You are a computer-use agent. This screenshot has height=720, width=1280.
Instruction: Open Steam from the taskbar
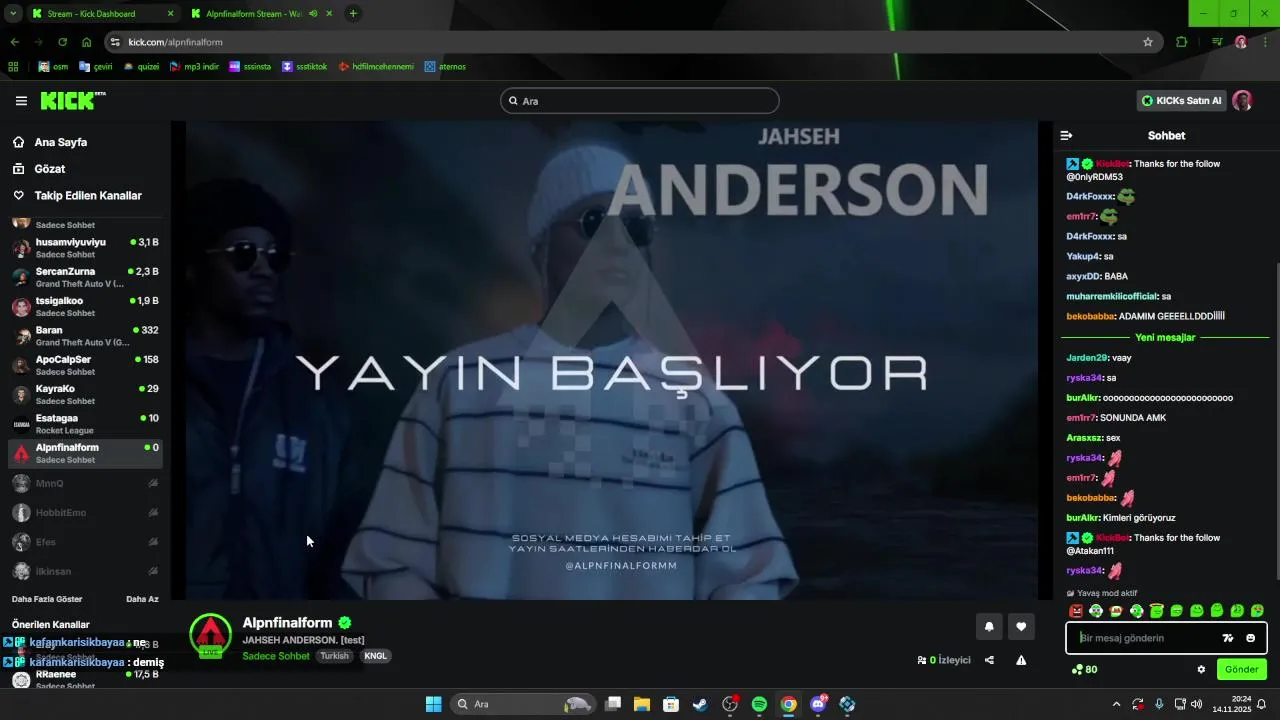tap(700, 704)
